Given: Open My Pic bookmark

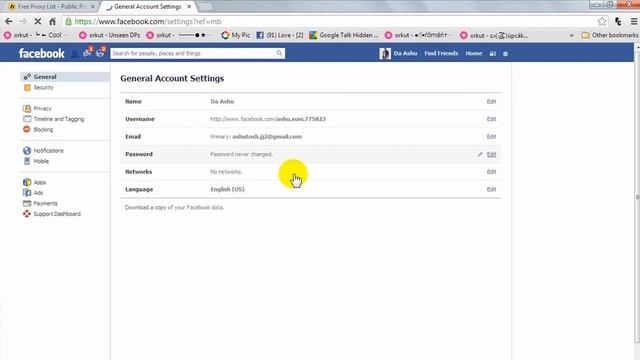Looking at the screenshot, I should click(236, 36).
